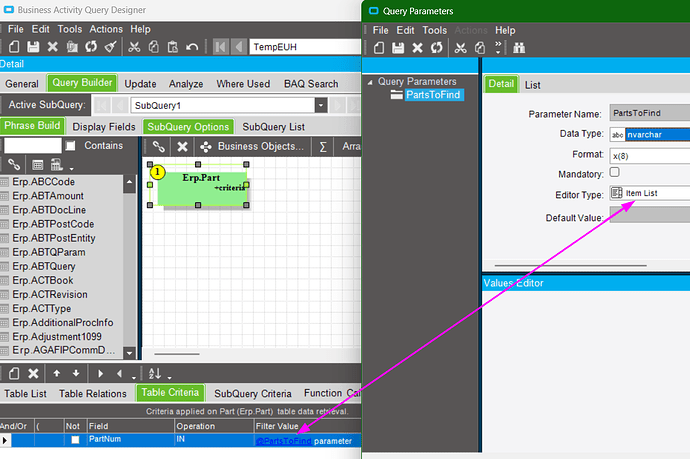
Task: Click the A-Z sort icon
Action: tap(155, 374)
